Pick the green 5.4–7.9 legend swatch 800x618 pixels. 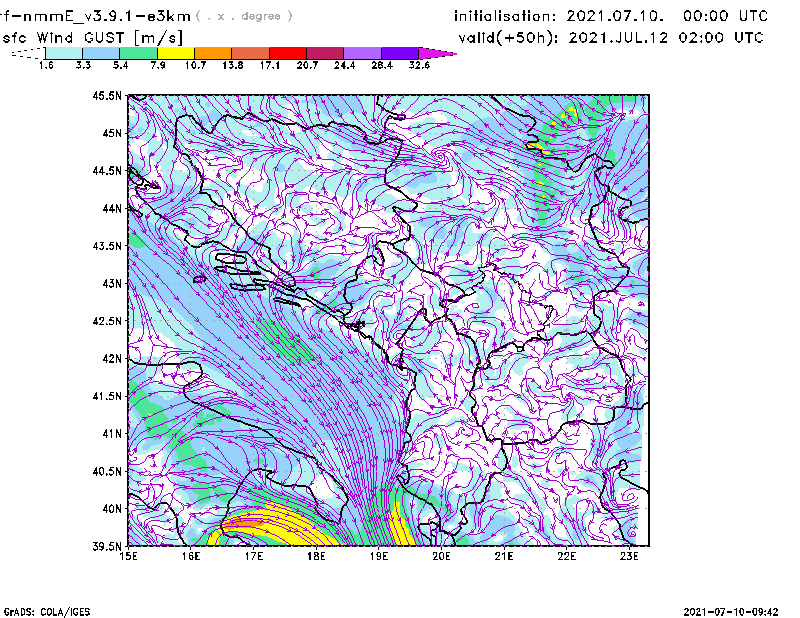(138, 53)
